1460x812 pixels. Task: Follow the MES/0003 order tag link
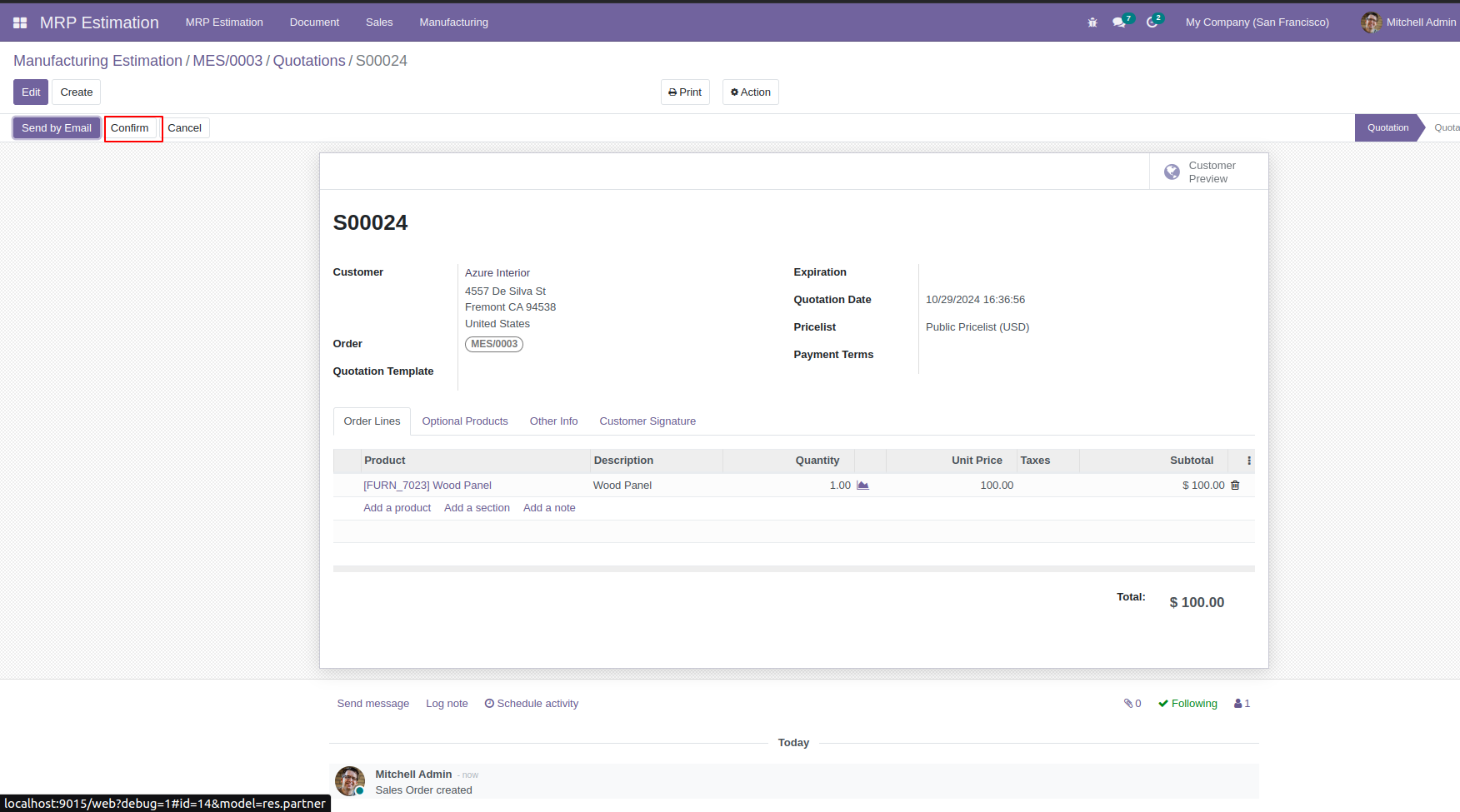click(x=494, y=344)
